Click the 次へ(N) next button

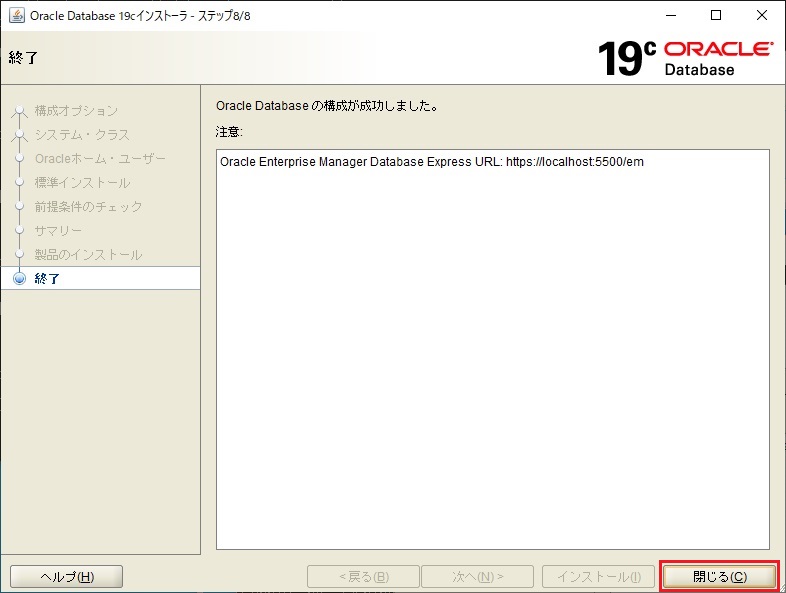[477, 577]
